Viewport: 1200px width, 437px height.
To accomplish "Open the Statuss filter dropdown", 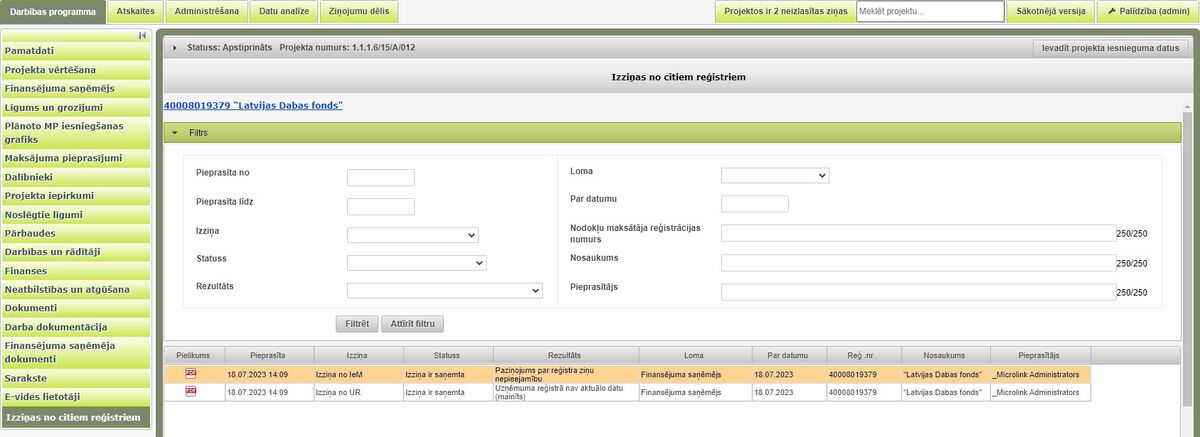I will [416, 263].
